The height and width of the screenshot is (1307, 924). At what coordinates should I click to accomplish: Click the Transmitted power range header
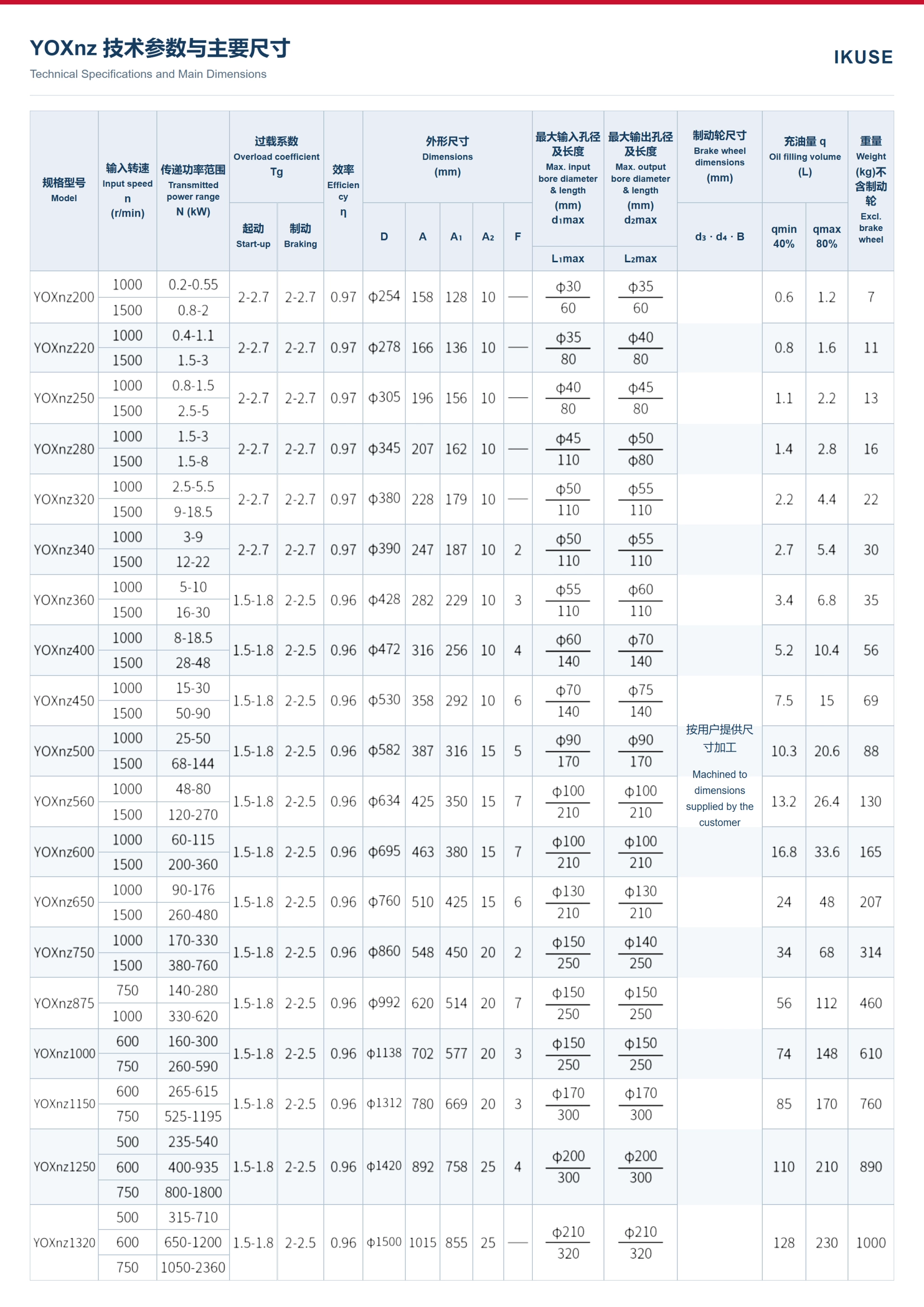click(193, 190)
